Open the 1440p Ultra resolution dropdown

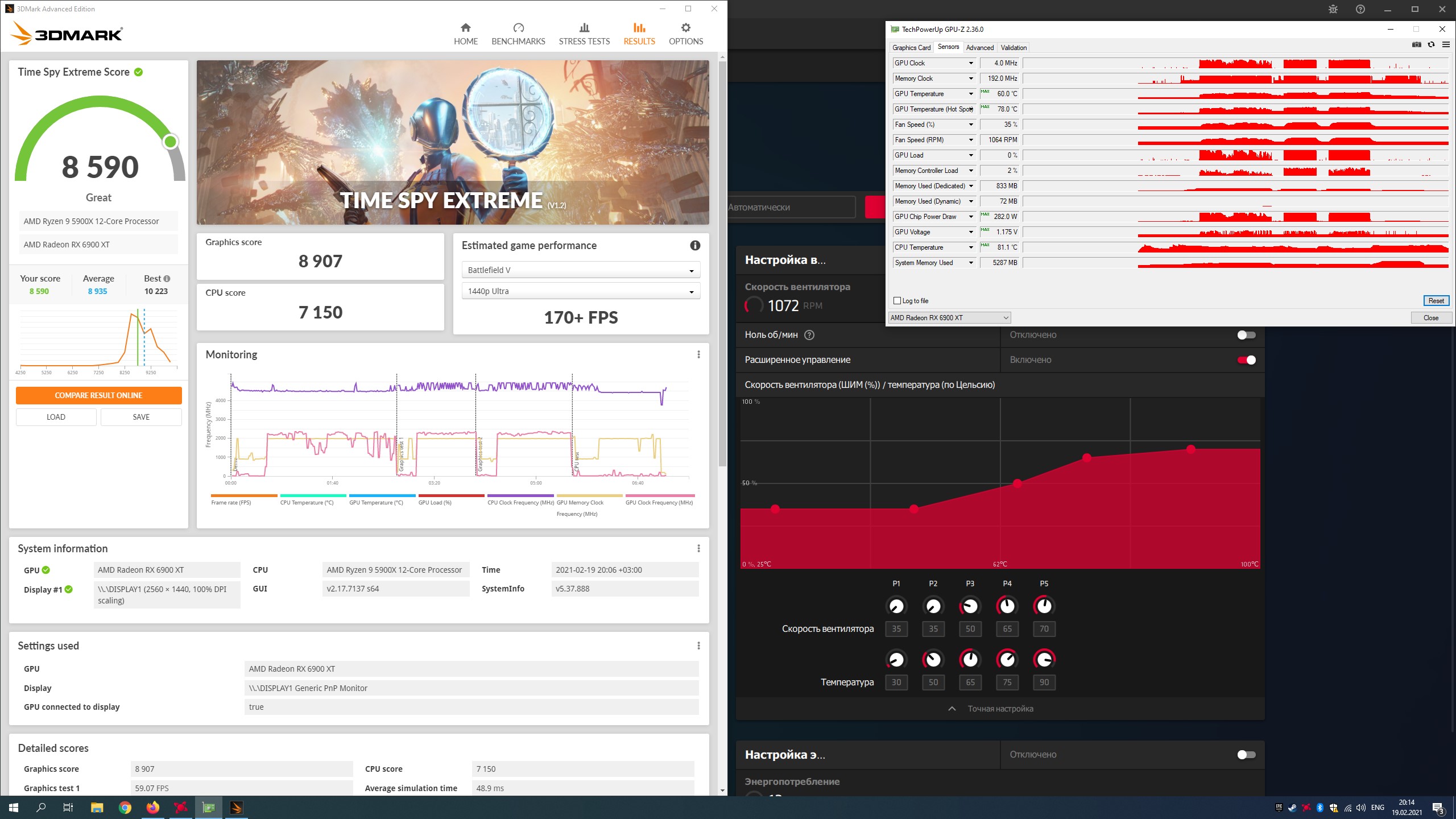pyautogui.click(x=581, y=291)
